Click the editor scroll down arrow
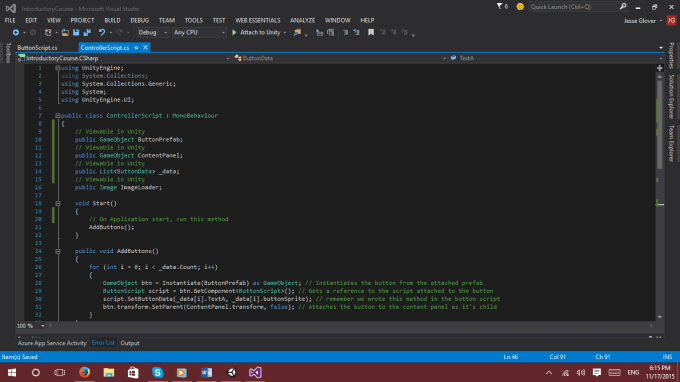This screenshot has width=680, height=382. pyautogui.click(x=660, y=317)
